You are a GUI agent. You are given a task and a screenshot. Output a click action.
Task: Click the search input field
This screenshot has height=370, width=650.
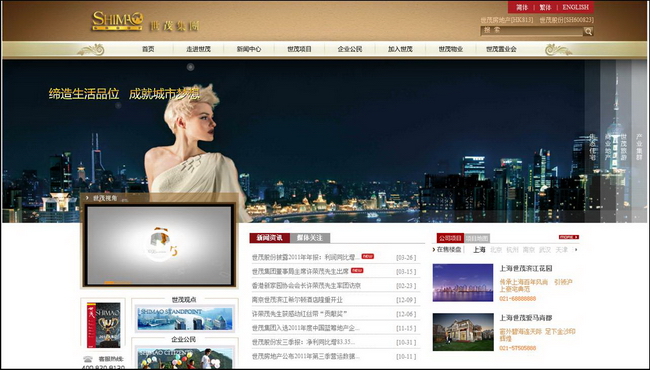click(x=532, y=31)
